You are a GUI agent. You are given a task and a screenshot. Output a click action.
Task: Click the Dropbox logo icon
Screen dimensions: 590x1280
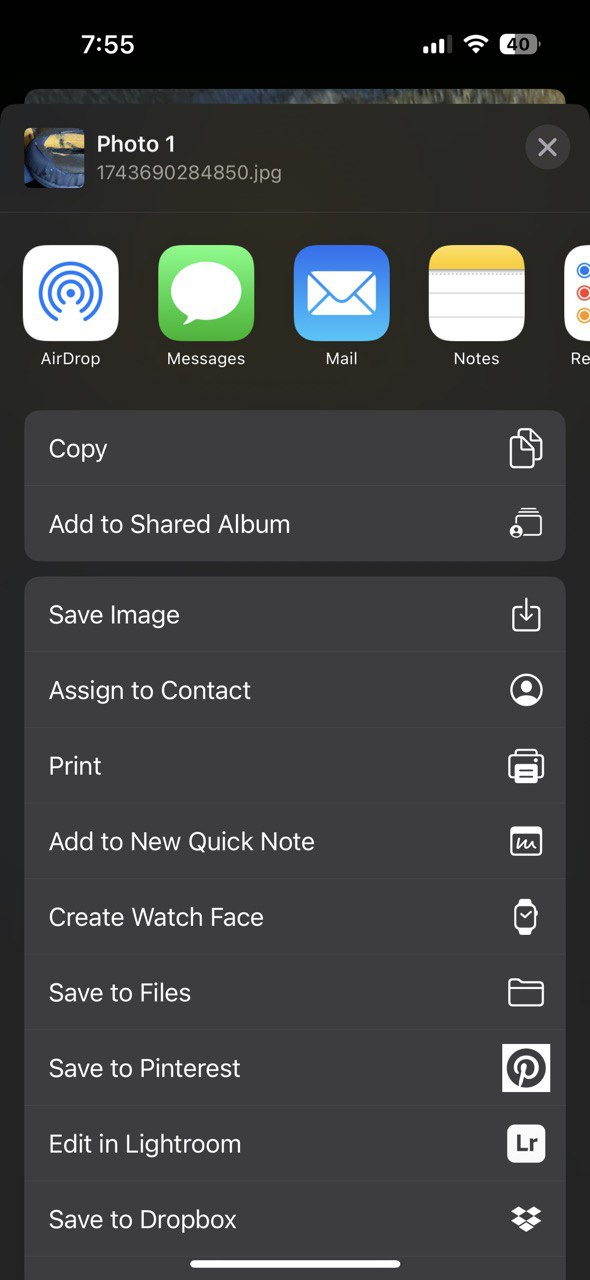click(x=526, y=1219)
